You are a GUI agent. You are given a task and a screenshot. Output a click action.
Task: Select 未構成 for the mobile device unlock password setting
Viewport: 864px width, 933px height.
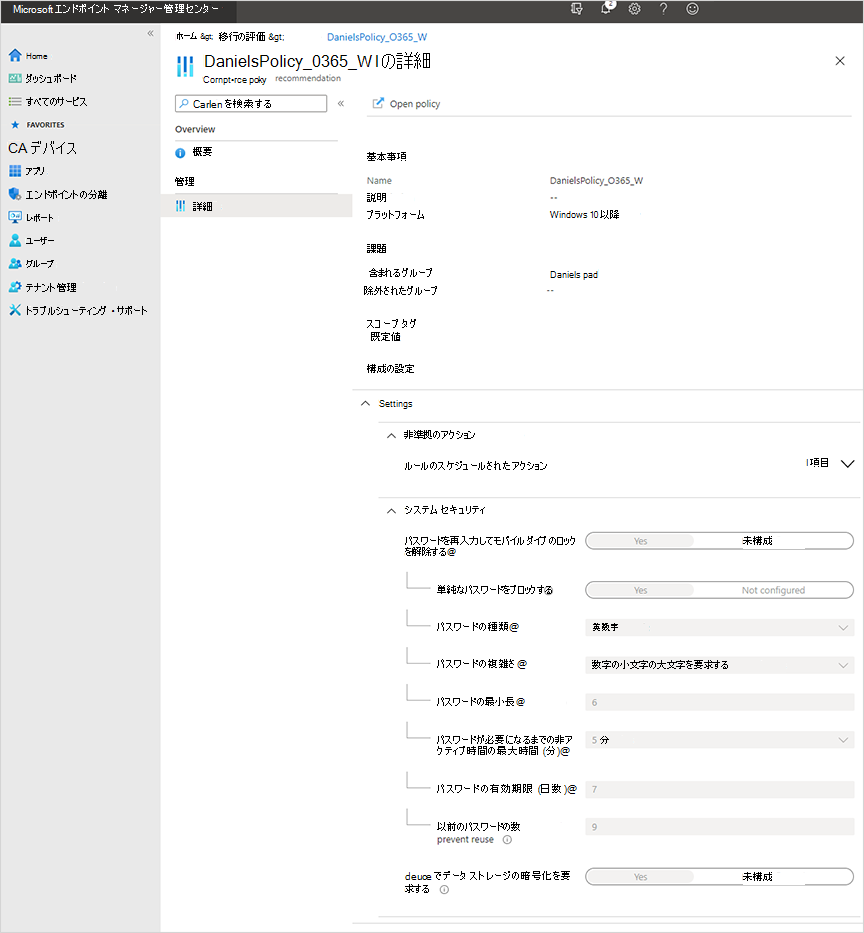(x=772, y=541)
